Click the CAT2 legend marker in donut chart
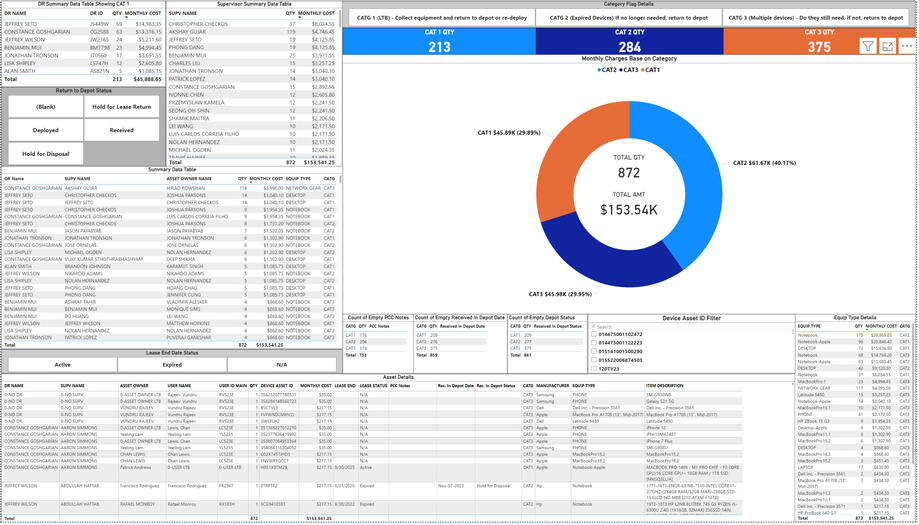The height and width of the screenshot is (525, 919). 599,70
